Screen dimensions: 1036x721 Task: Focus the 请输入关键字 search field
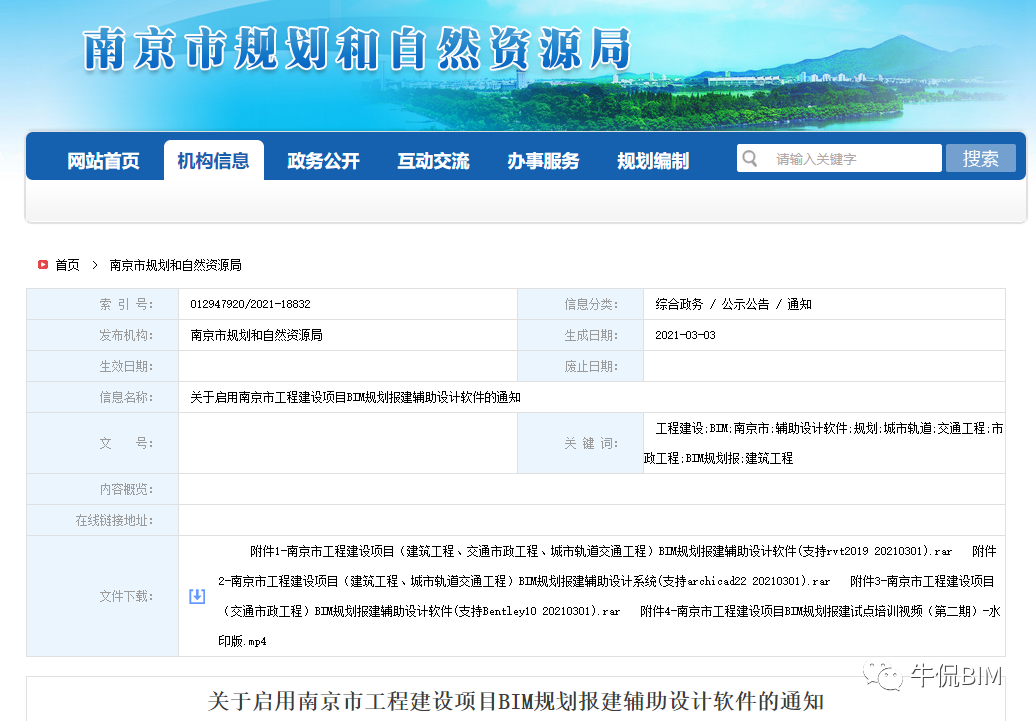pos(839,159)
